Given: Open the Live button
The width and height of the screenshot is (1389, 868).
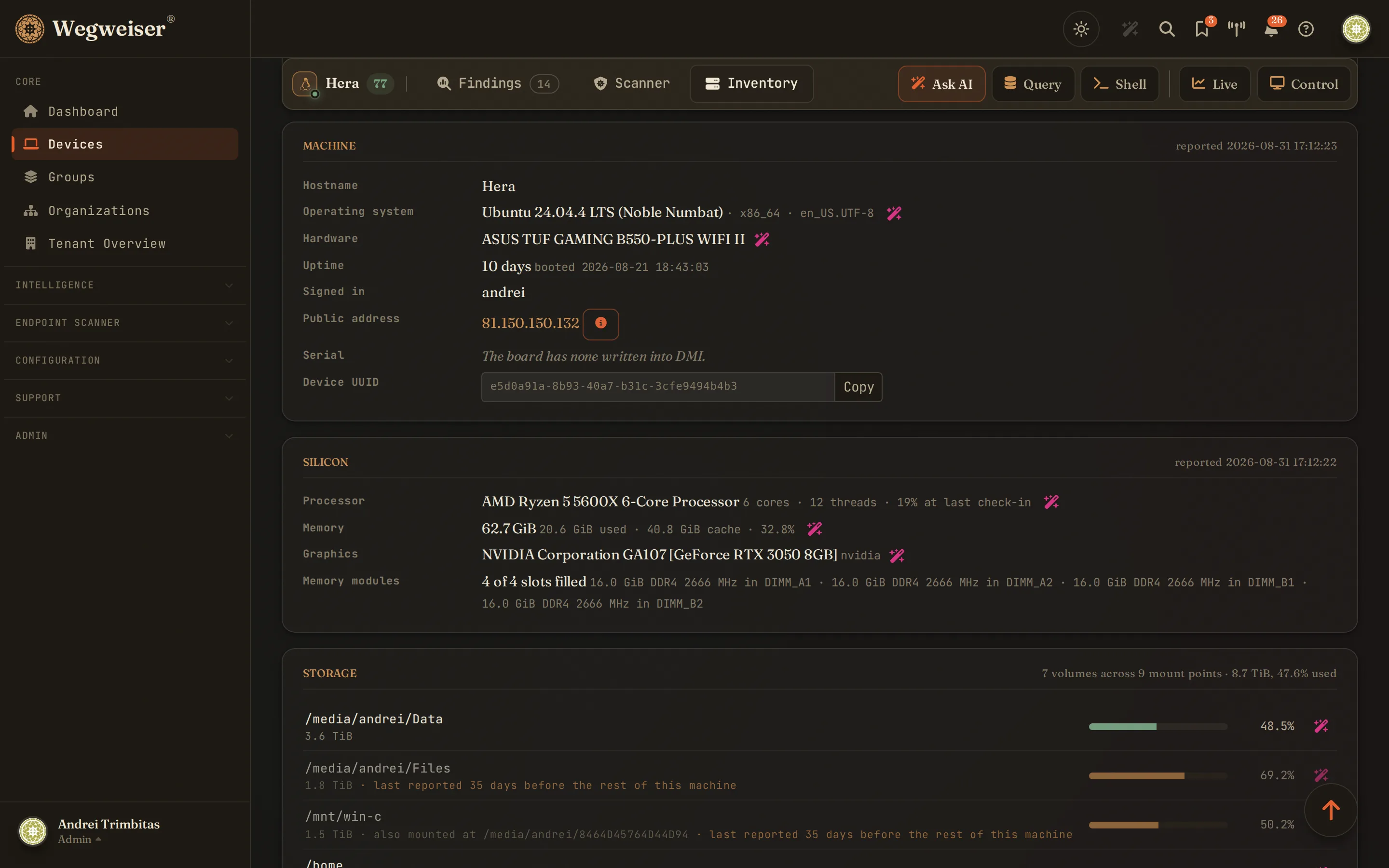Looking at the screenshot, I should pos(1214,84).
